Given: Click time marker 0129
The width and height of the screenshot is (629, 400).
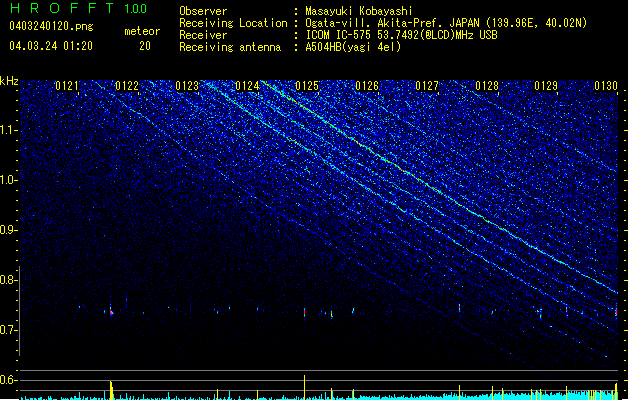Looking at the screenshot, I should pyautogui.click(x=546, y=86).
